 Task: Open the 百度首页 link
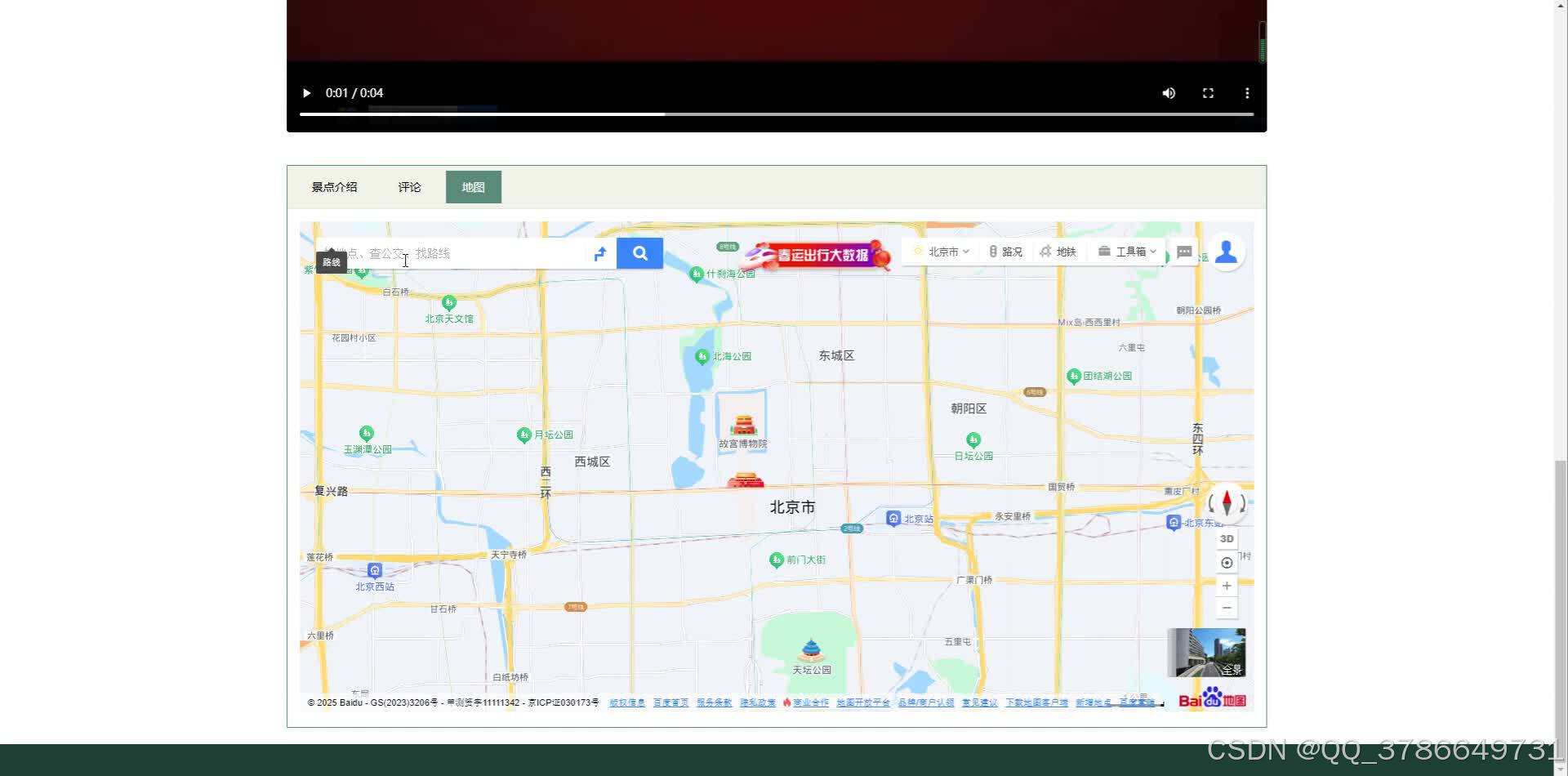670,702
